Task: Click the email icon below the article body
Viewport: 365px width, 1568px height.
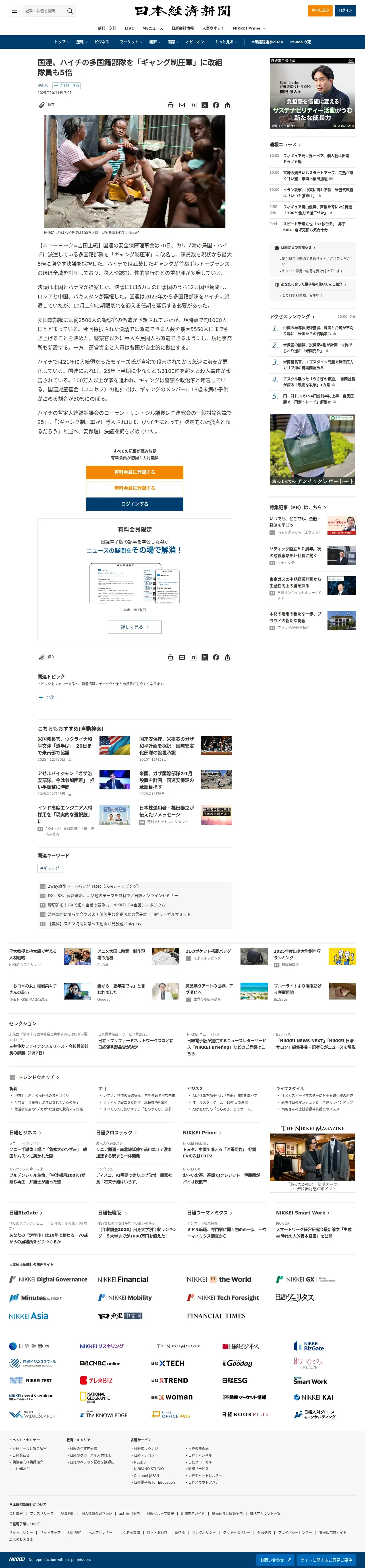Action: click(182, 657)
